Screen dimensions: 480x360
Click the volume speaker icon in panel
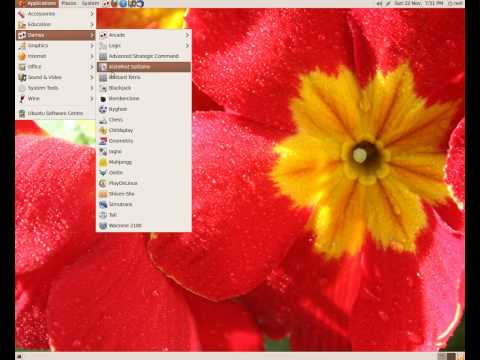pyautogui.click(x=379, y=4)
